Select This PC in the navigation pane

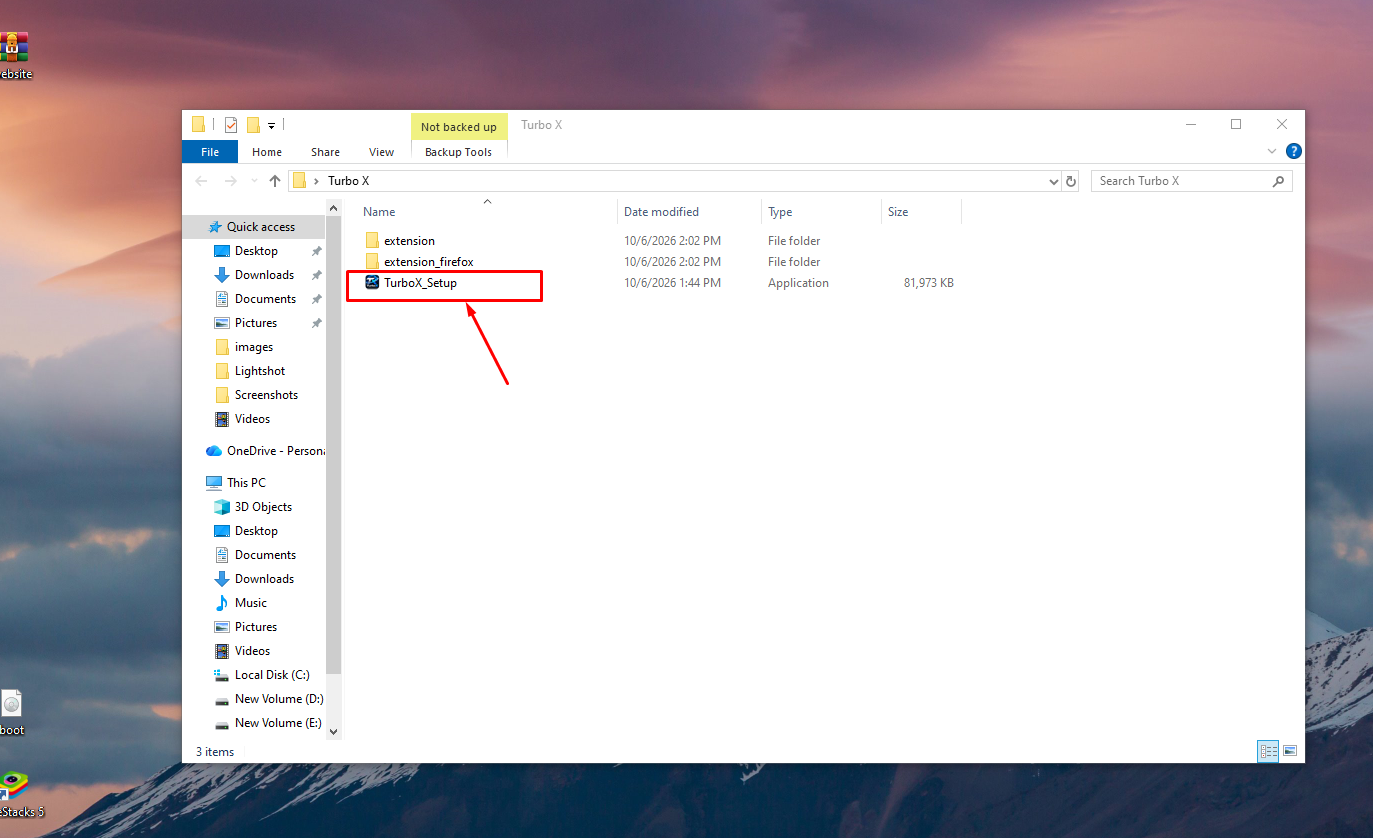pyautogui.click(x=236, y=483)
